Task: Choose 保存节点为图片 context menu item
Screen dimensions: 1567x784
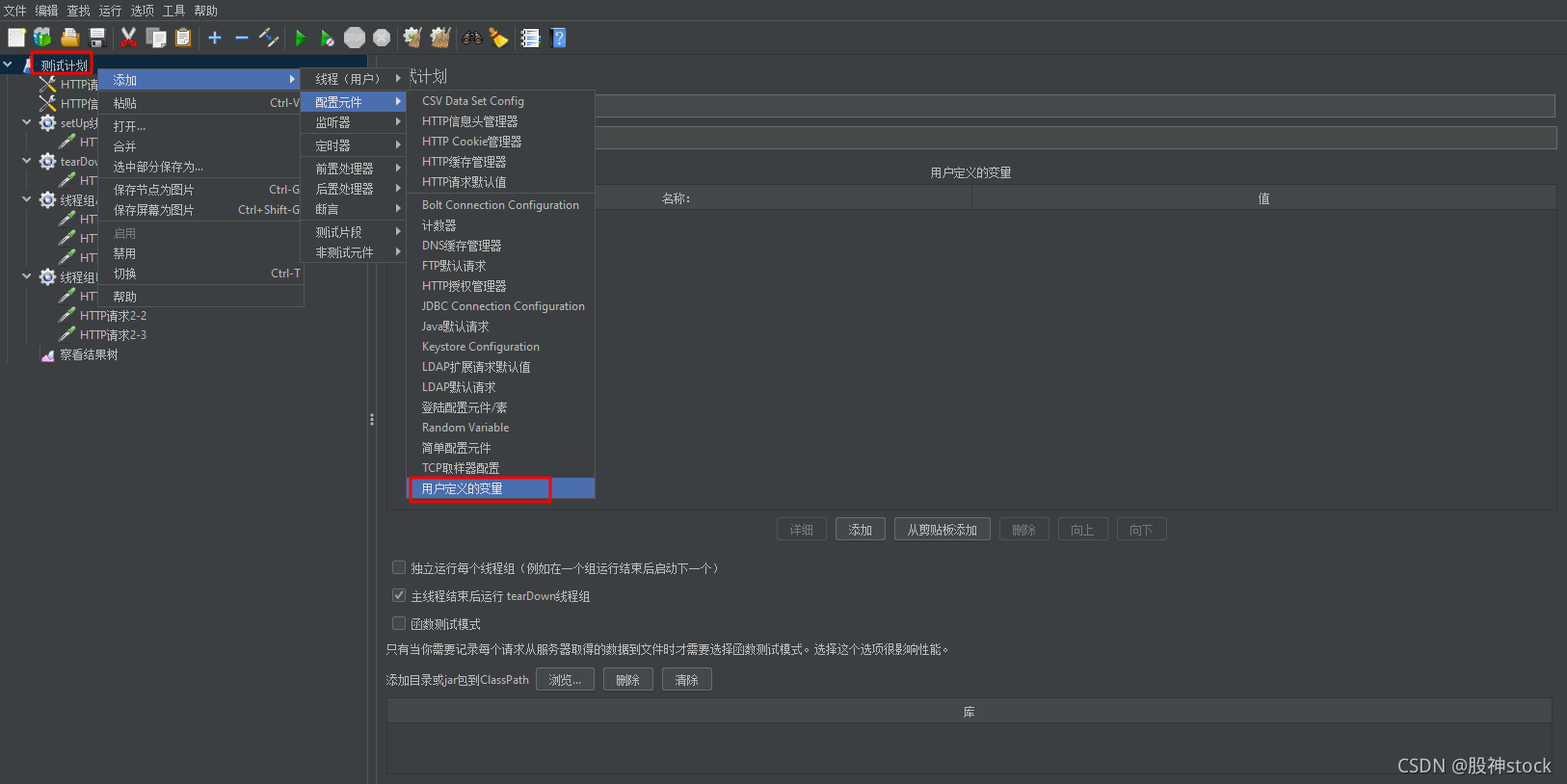Action: tap(201, 189)
